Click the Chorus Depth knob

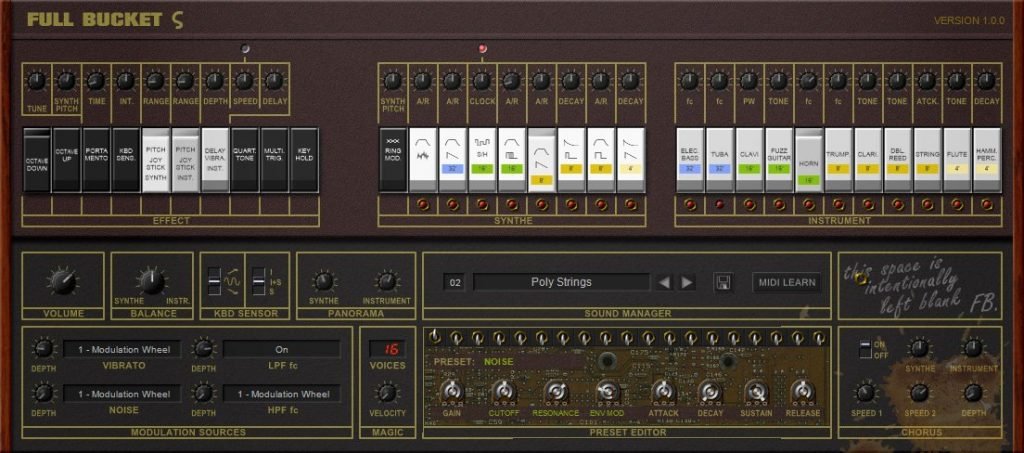click(973, 392)
